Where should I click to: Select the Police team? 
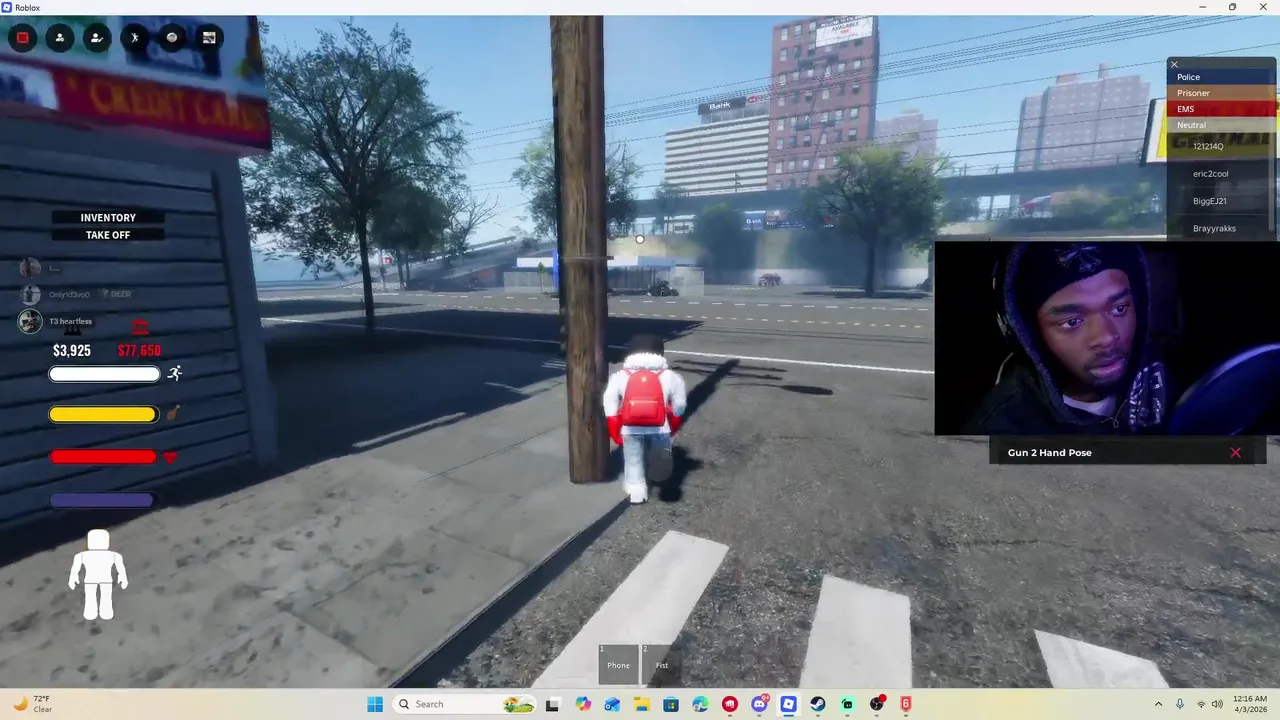pos(1222,77)
